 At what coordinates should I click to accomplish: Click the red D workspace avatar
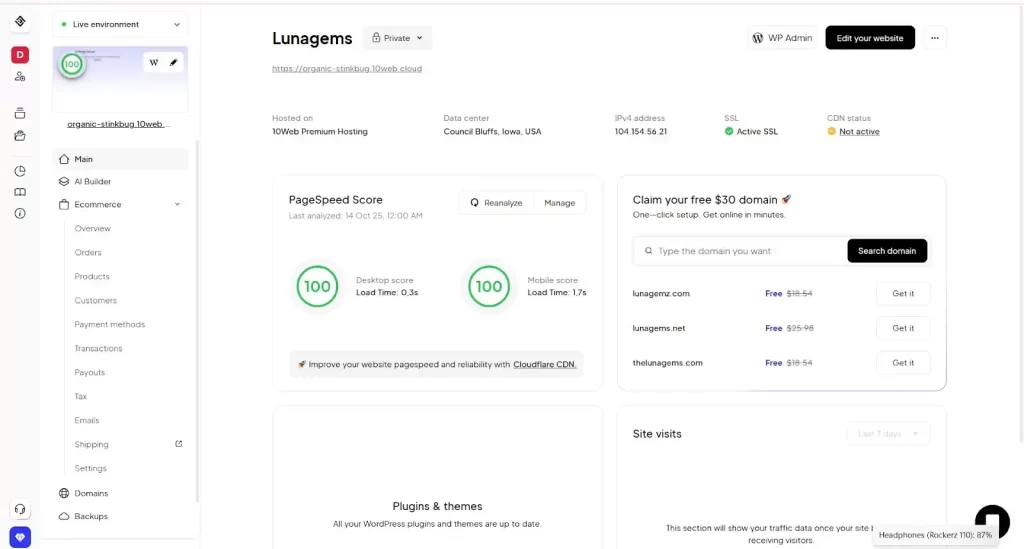click(20, 55)
